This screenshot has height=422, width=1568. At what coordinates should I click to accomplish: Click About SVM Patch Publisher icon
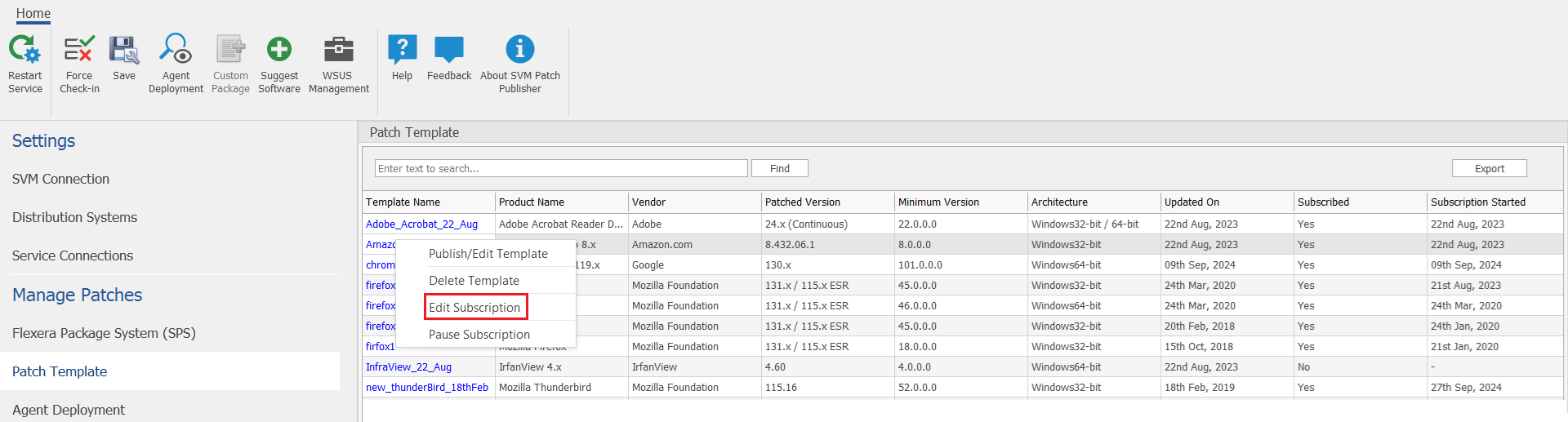519,51
